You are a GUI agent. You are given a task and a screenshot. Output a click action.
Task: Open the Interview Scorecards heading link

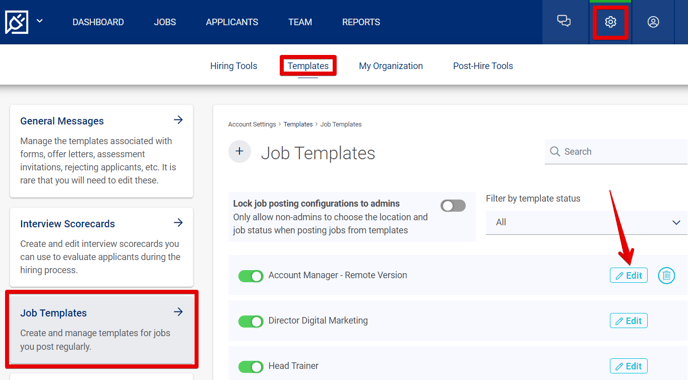[68, 224]
